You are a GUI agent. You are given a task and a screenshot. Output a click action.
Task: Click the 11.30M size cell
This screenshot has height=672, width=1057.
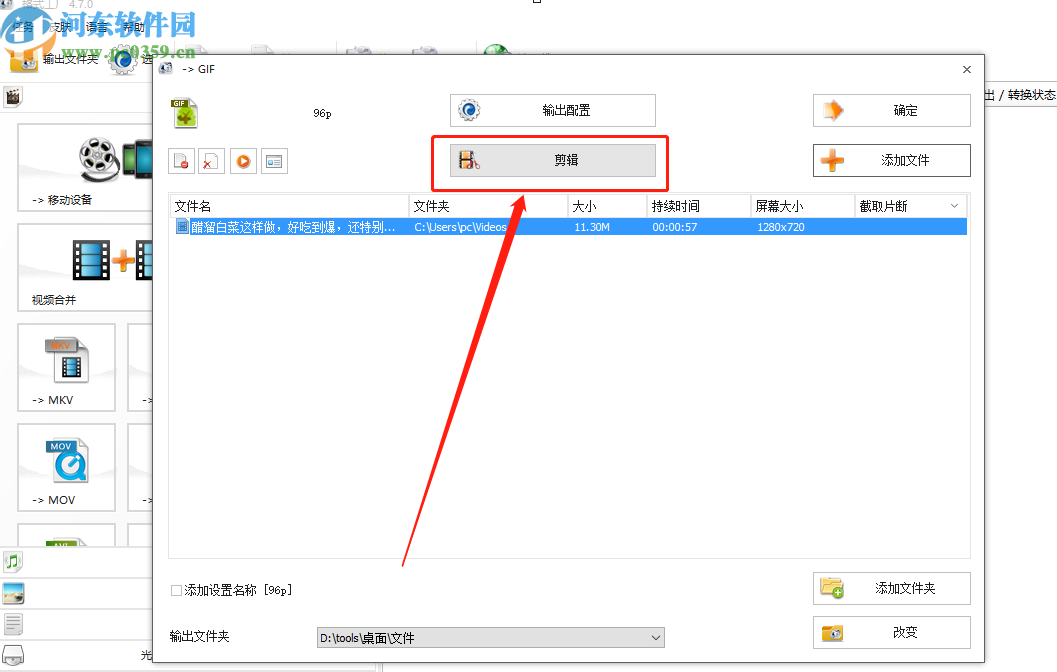pos(592,227)
